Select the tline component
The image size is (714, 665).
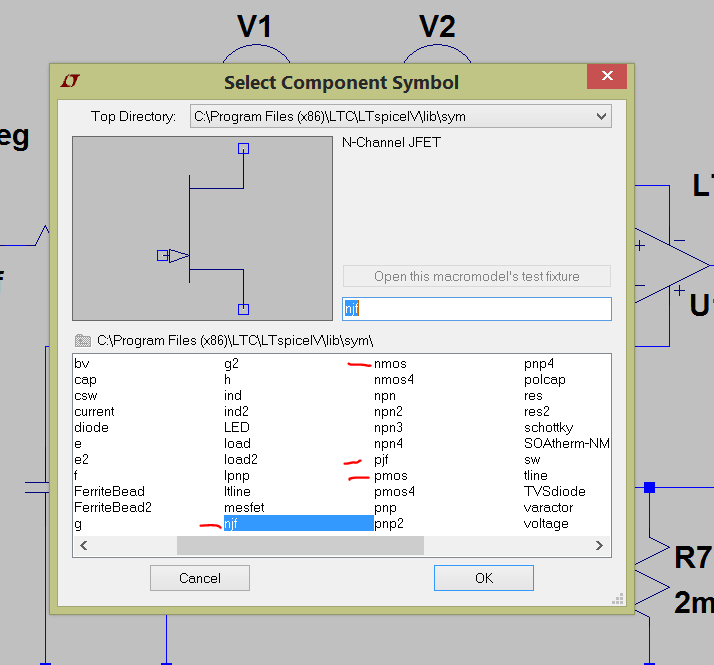pyautogui.click(x=536, y=475)
